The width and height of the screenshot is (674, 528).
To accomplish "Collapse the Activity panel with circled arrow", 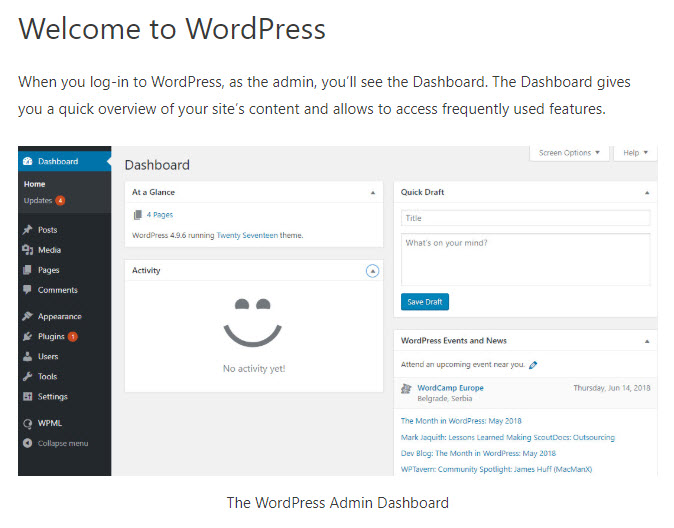I will click(372, 270).
